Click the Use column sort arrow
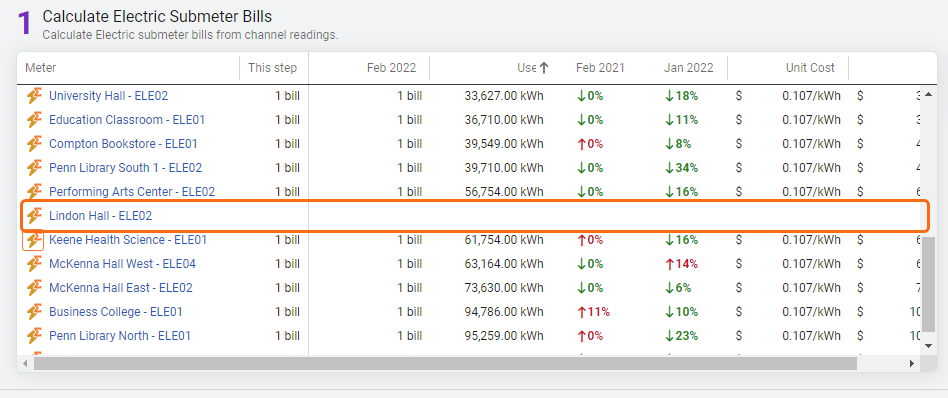Viewport: 948px width, 398px height. pos(544,68)
